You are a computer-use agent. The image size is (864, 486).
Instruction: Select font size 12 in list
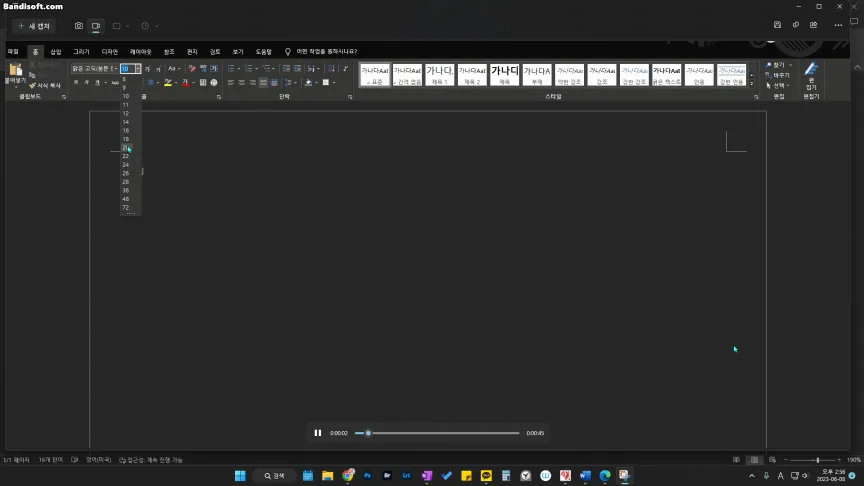click(x=126, y=114)
